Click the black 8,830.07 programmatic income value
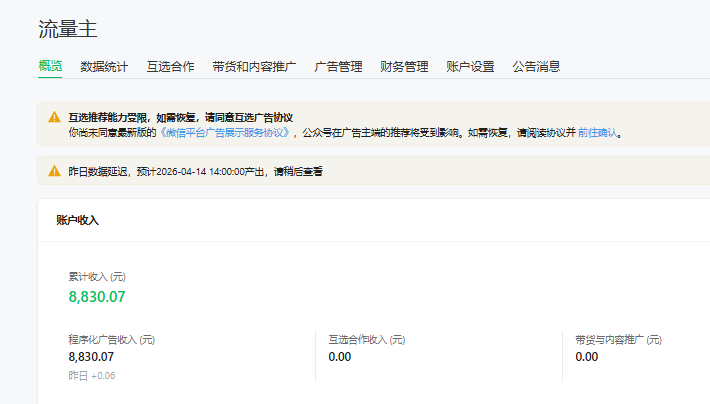710x404 pixels. pyautogui.click(x=91, y=357)
